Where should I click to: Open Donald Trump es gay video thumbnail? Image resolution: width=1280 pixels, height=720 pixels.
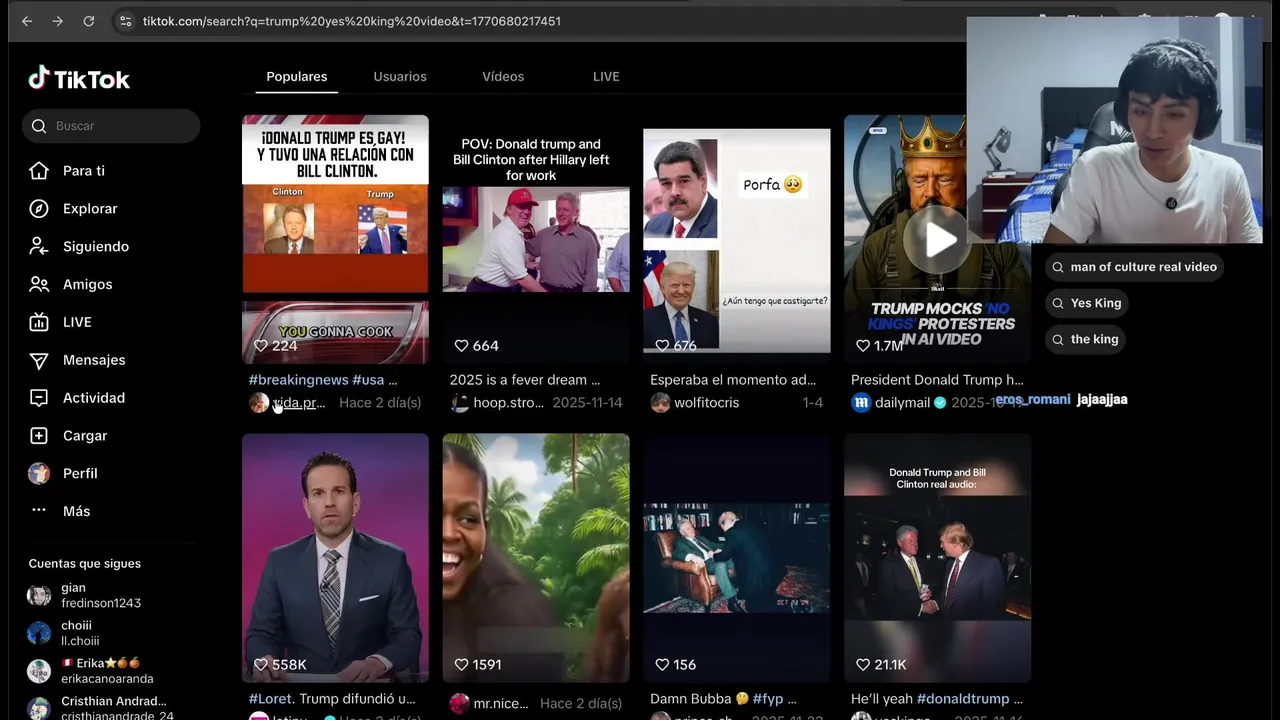[335, 239]
